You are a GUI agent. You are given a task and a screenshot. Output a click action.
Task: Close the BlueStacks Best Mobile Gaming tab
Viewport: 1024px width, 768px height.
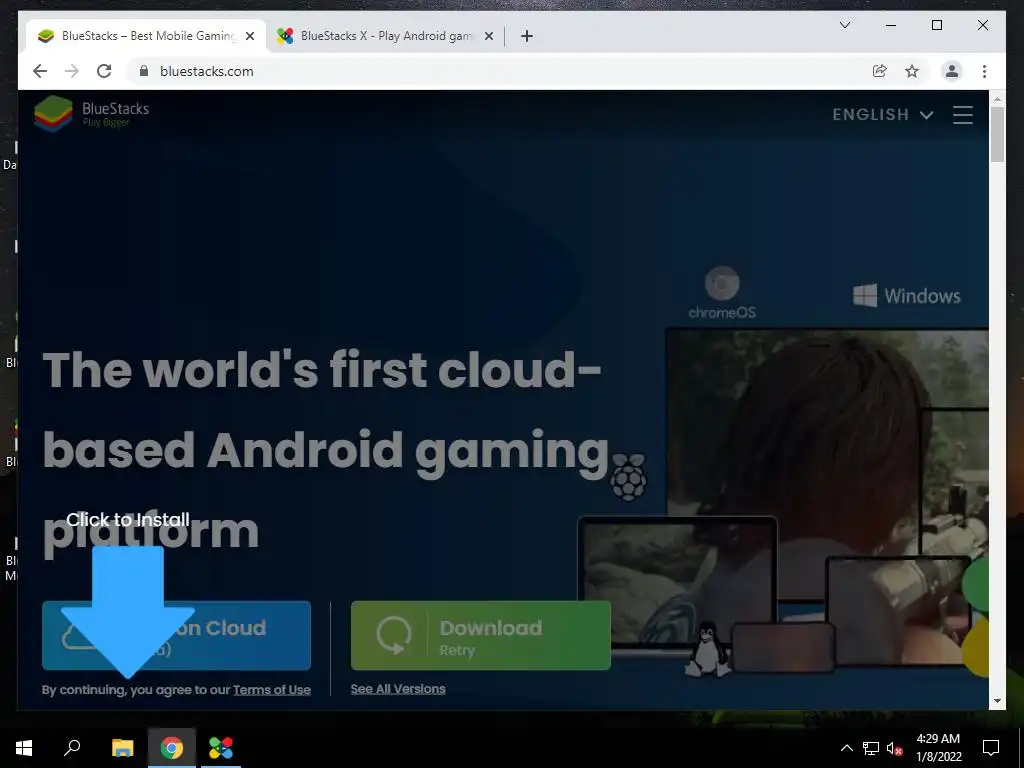pos(249,36)
